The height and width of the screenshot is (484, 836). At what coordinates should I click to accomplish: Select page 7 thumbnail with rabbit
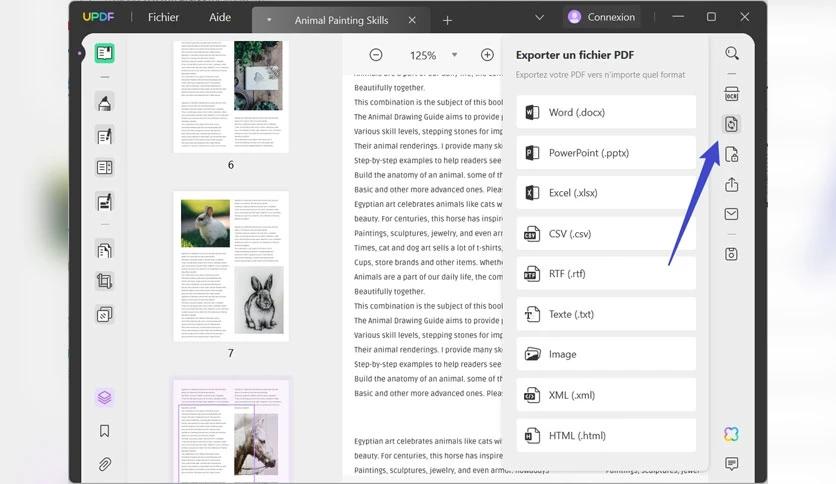tap(231, 267)
